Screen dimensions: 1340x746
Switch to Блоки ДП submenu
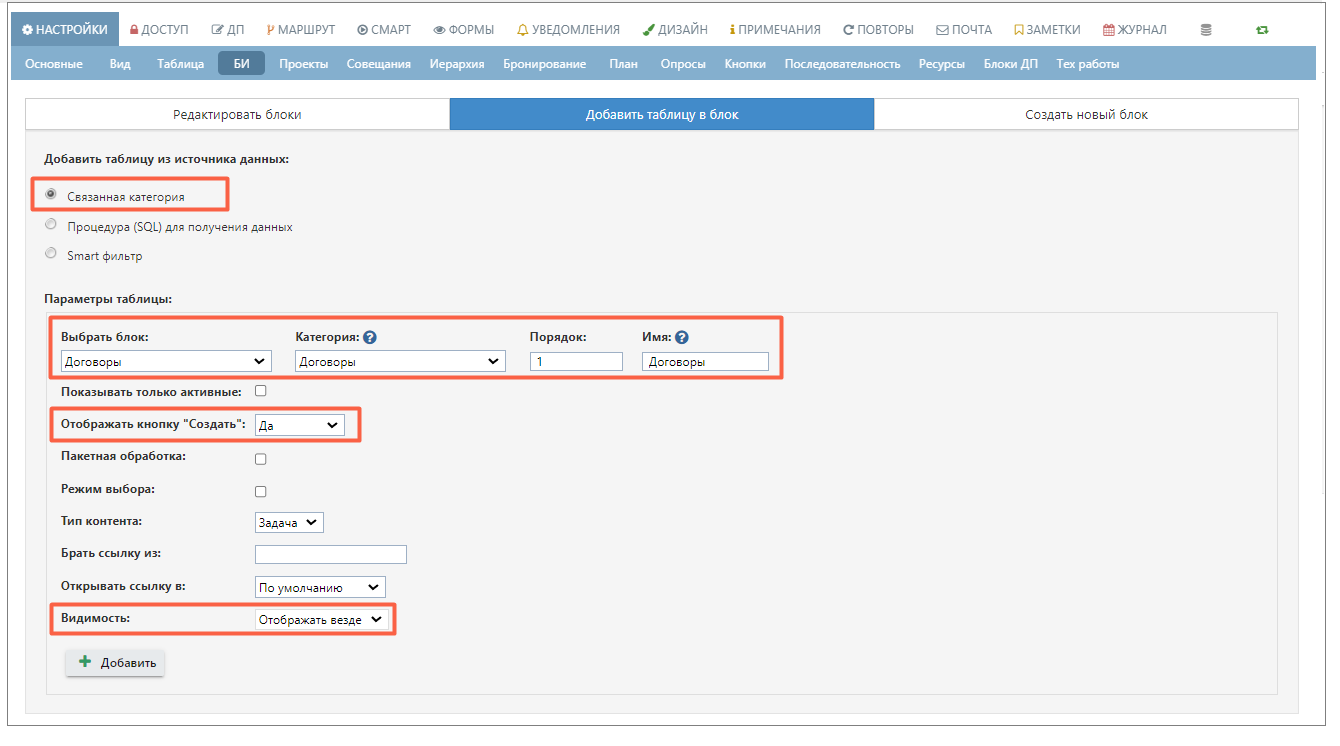[x=1011, y=64]
